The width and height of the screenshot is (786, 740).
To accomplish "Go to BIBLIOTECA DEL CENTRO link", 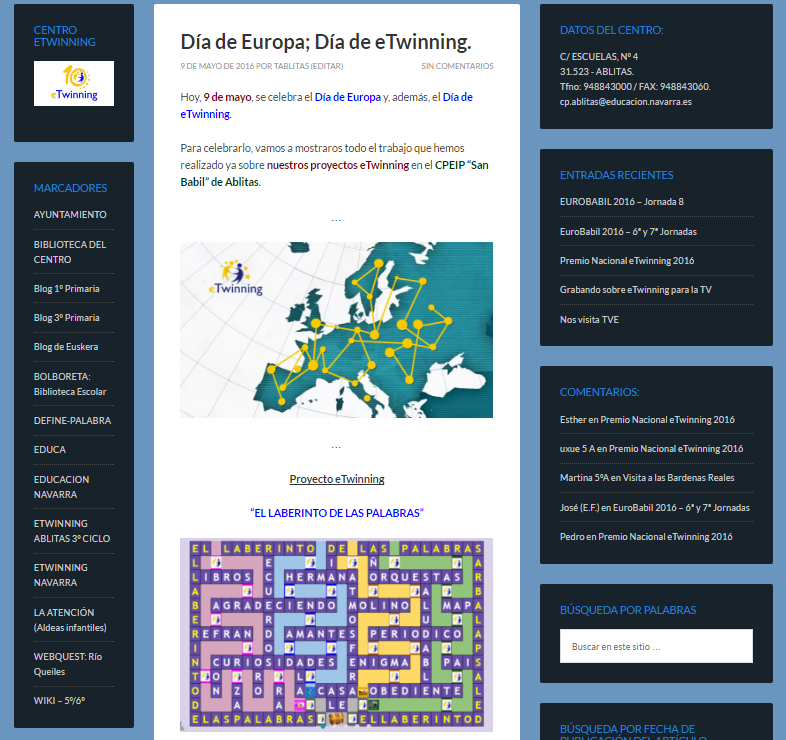I will pyautogui.click(x=70, y=252).
